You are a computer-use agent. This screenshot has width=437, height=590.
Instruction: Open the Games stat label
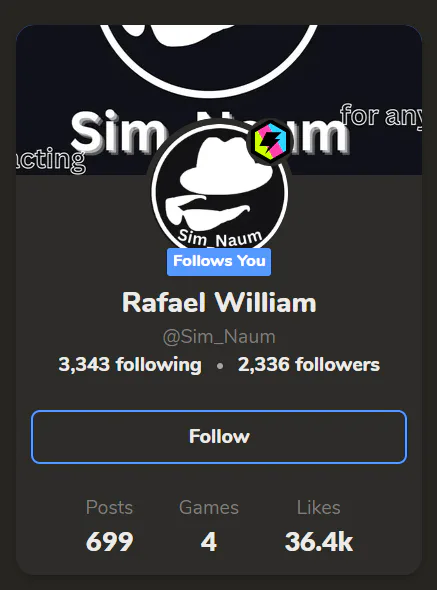tap(209, 507)
